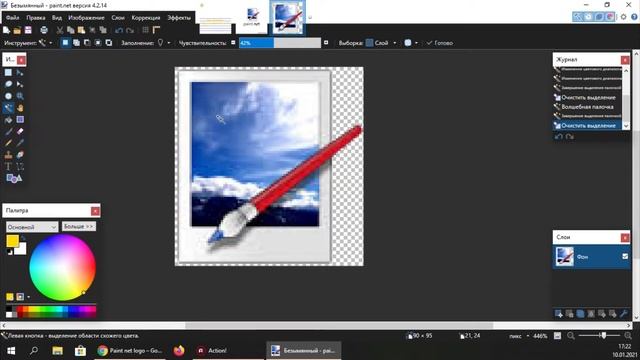This screenshot has width=640, height=360.
Task: Click the Copy toolbar icon
Action: (x=71, y=30)
